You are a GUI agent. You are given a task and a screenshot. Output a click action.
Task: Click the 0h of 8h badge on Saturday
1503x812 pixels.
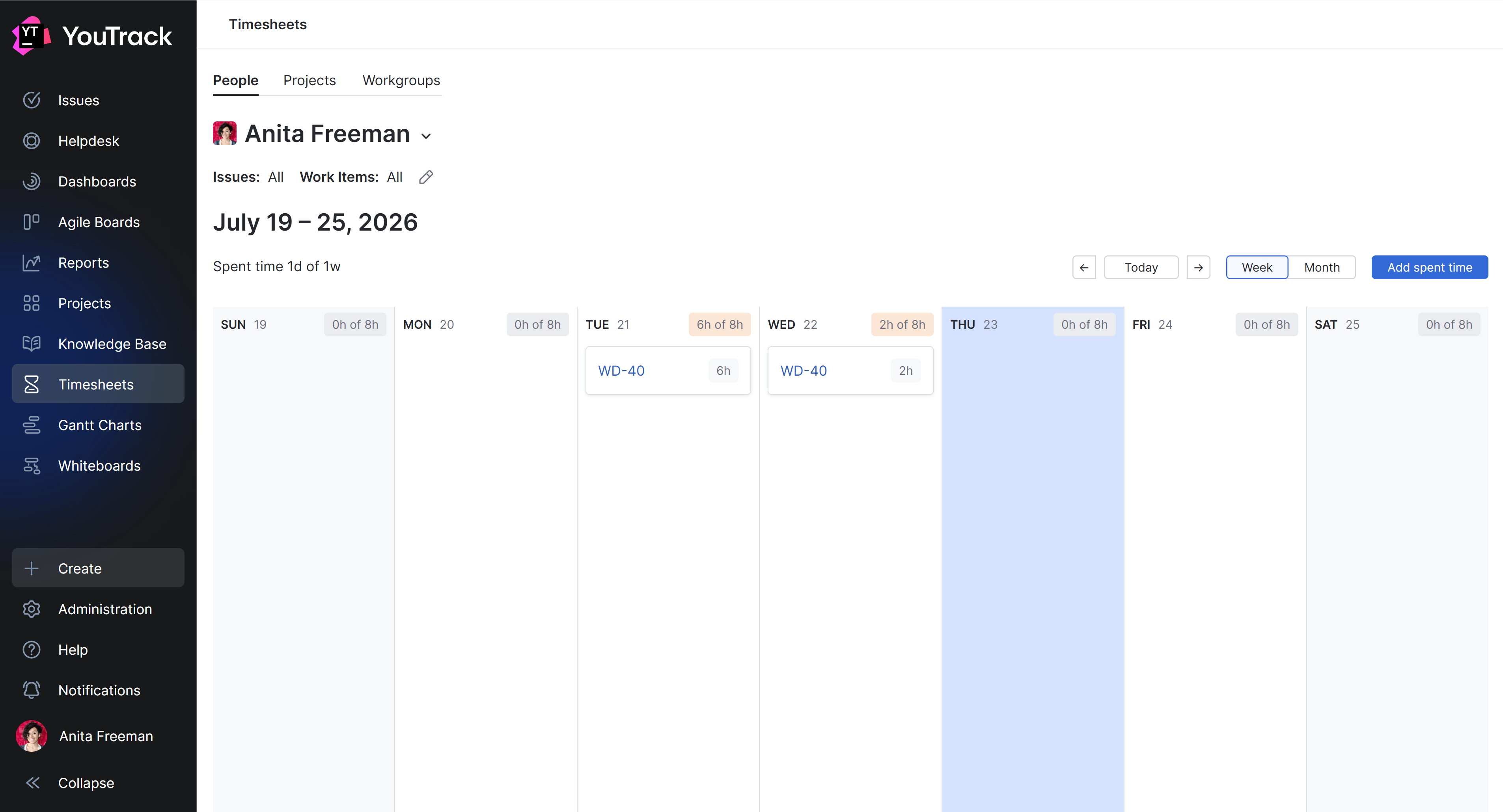click(x=1449, y=325)
